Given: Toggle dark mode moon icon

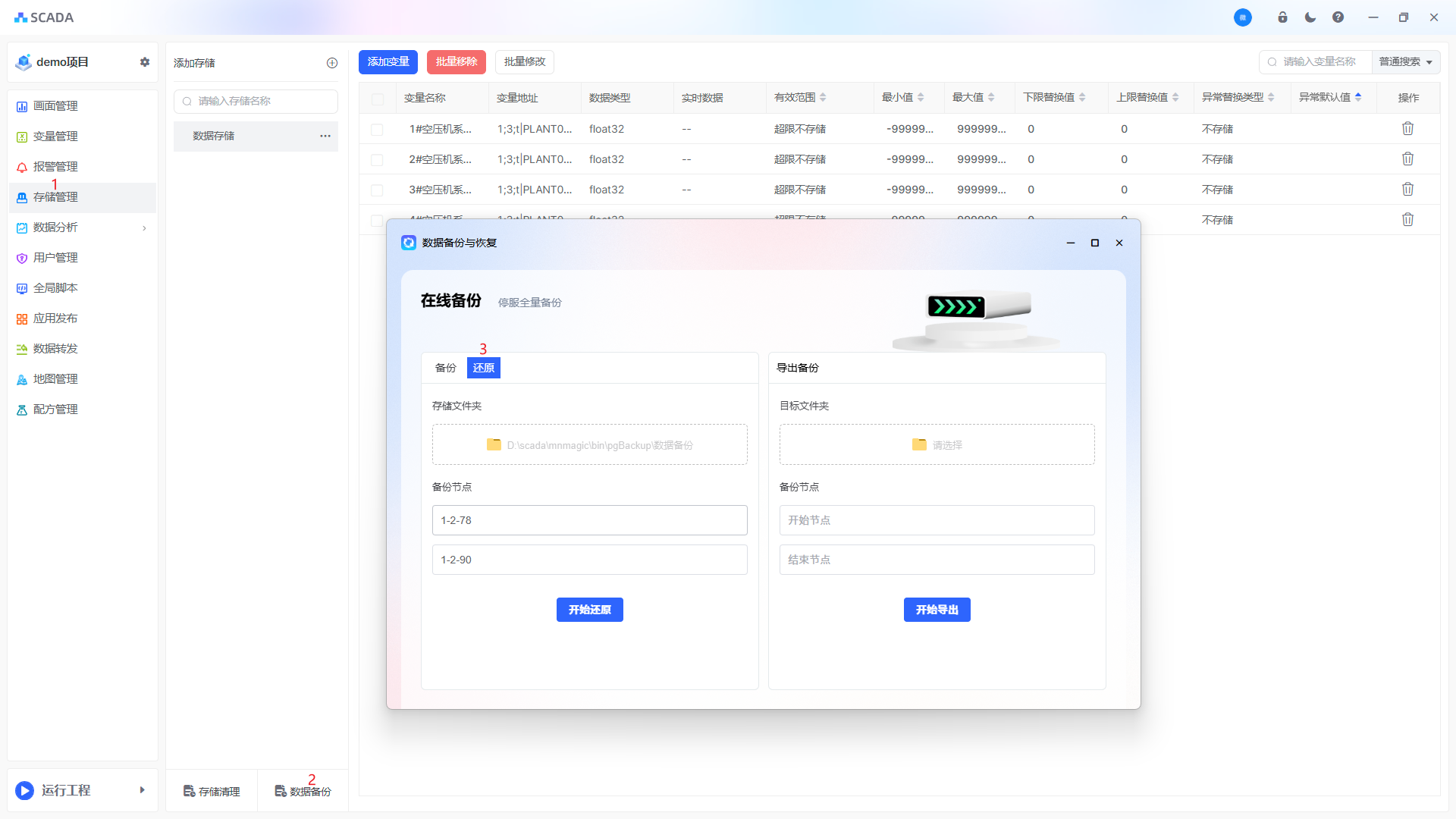Looking at the screenshot, I should 1310,17.
